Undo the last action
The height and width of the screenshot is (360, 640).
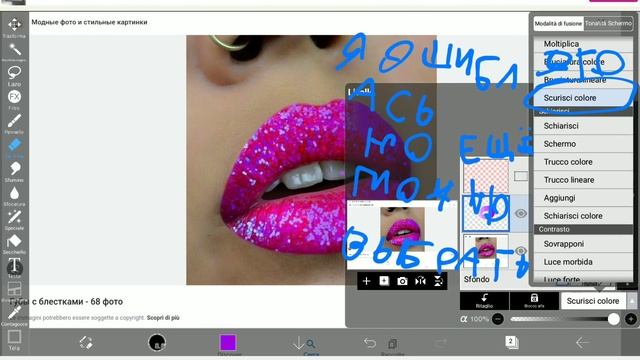pos(370,342)
